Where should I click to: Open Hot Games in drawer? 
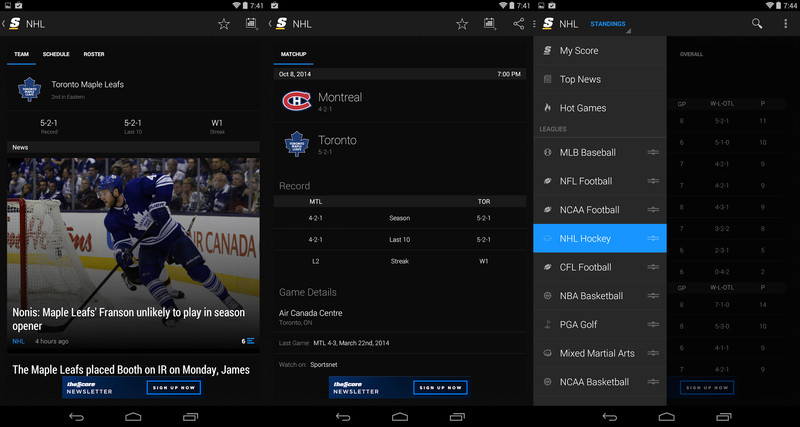[600, 108]
